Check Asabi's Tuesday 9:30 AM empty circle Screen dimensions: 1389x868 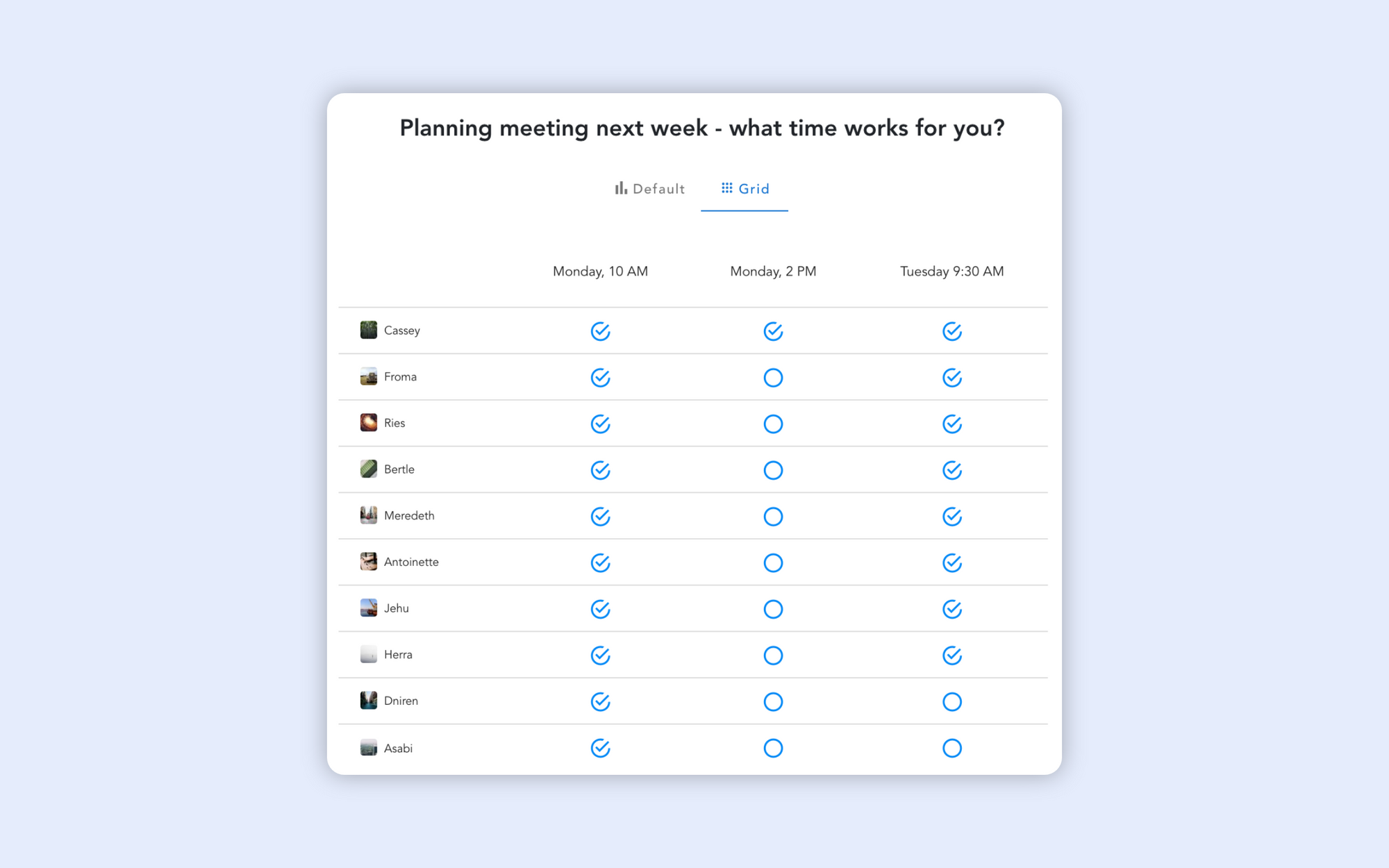(952, 748)
